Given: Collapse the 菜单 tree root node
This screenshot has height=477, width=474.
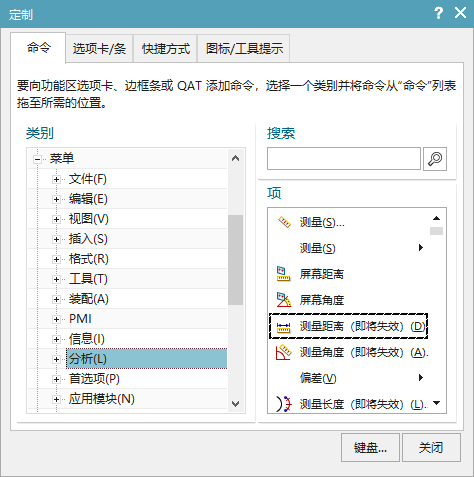Looking at the screenshot, I should pos(37,159).
